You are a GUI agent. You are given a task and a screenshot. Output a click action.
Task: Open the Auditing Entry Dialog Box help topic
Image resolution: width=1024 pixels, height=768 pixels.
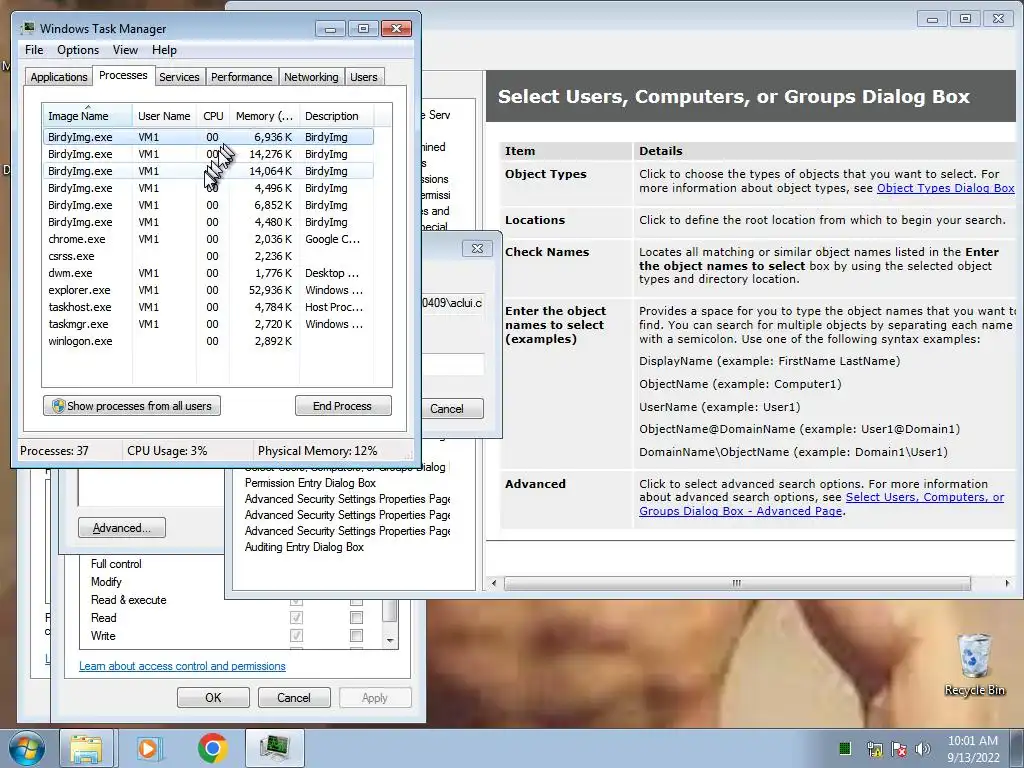click(x=304, y=547)
